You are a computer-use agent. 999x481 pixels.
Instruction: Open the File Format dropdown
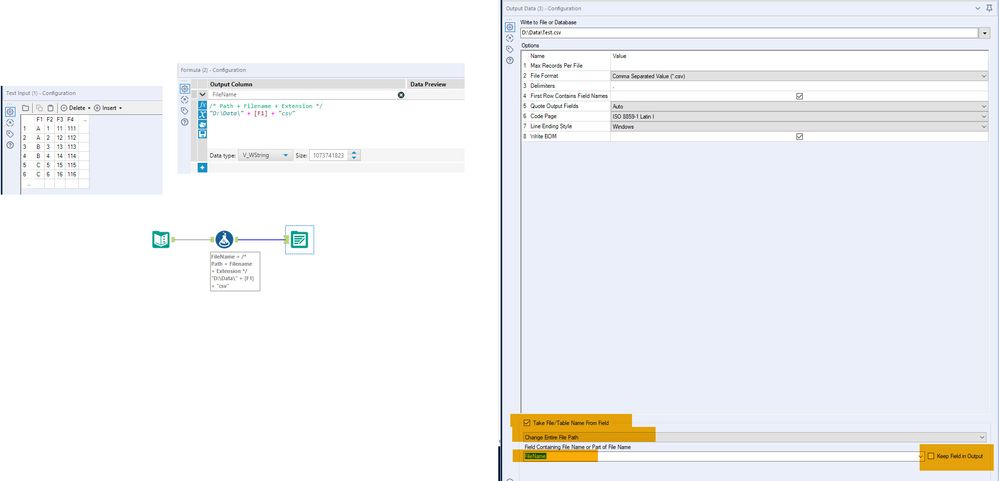tap(799, 76)
